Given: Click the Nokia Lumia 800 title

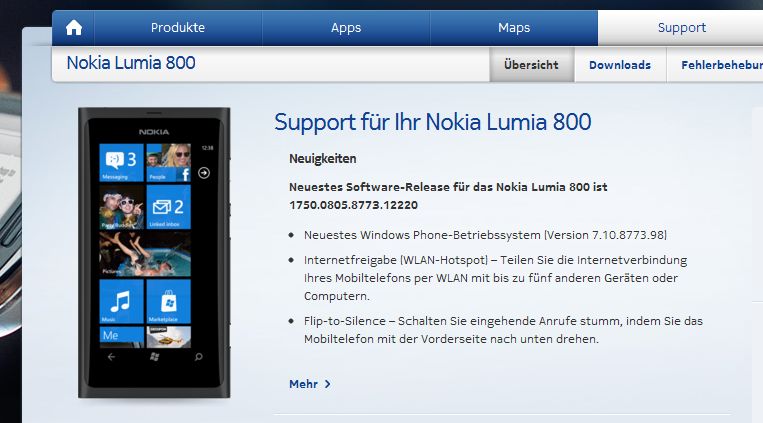Looking at the screenshot, I should (131, 63).
